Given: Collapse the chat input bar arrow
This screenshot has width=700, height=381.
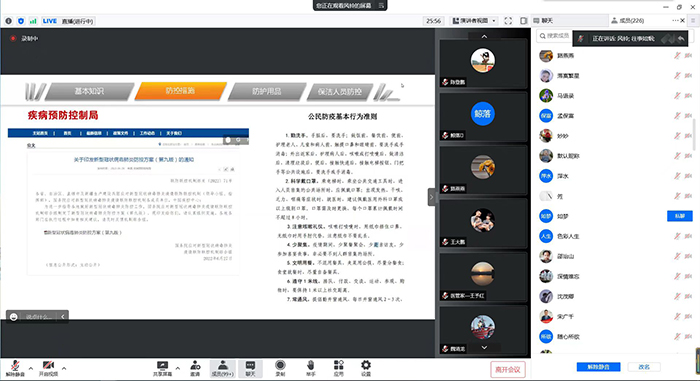Looking at the screenshot, I should click(62, 317).
